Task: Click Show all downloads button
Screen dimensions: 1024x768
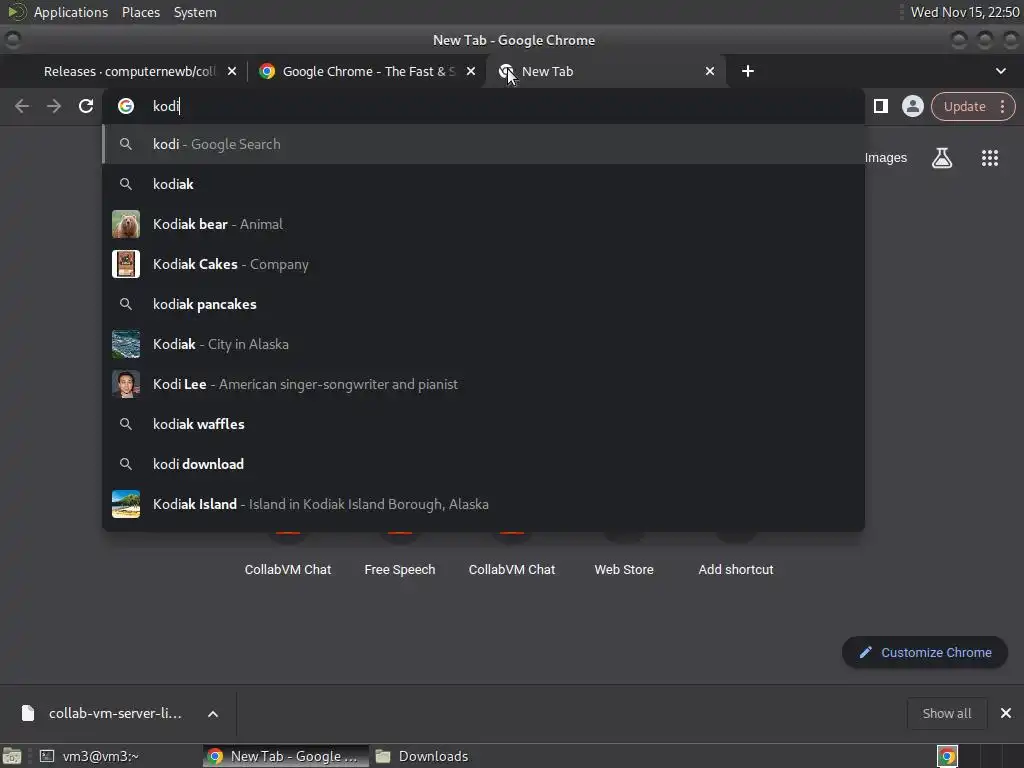Action: [x=946, y=713]
